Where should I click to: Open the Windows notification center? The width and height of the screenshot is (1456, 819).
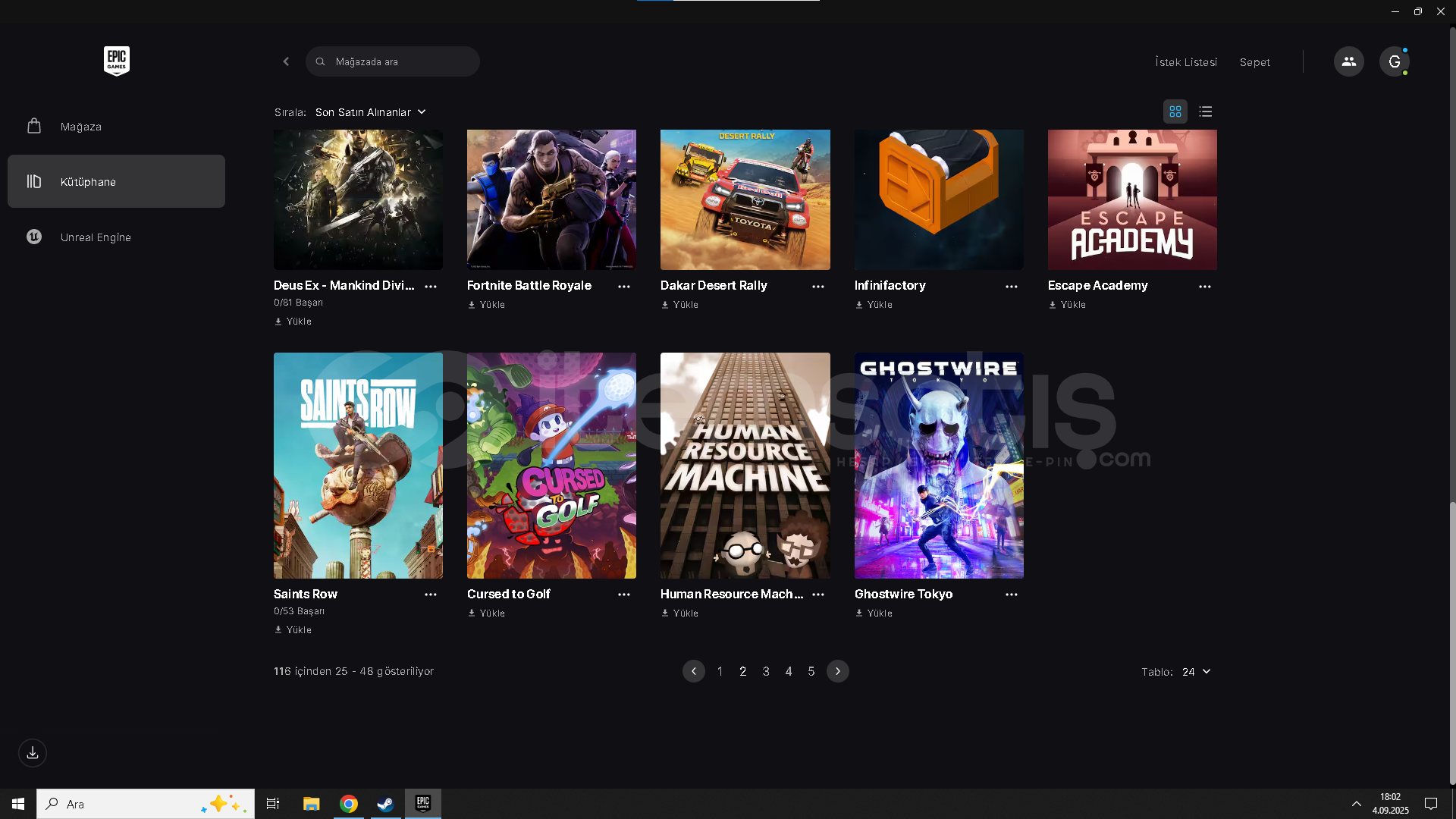[1431, 804]
